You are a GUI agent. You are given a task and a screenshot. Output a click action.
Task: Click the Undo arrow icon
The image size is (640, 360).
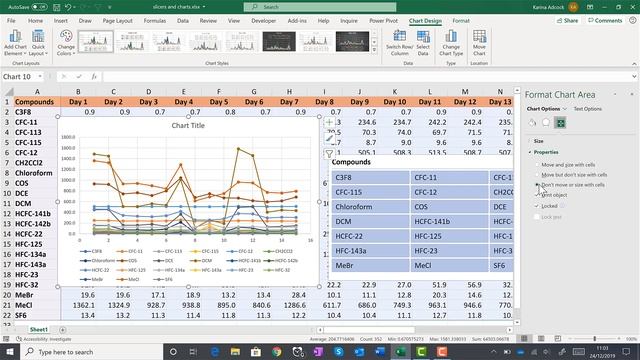pos(68,7)
